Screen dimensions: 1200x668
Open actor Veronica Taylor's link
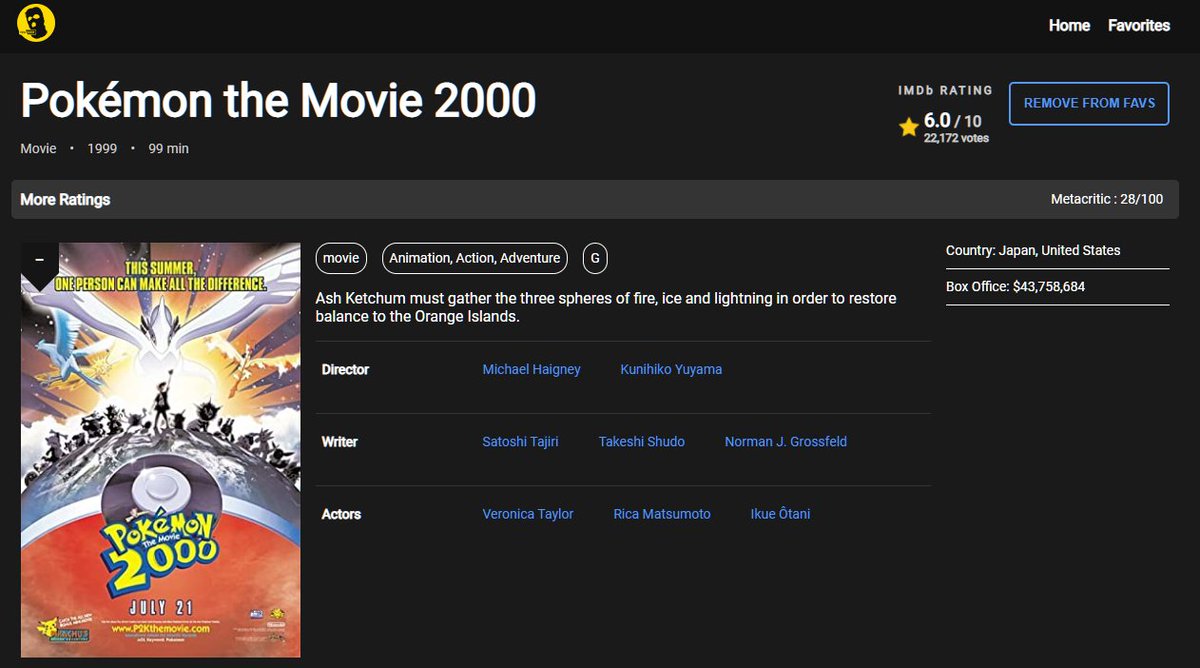coord(528,514)
